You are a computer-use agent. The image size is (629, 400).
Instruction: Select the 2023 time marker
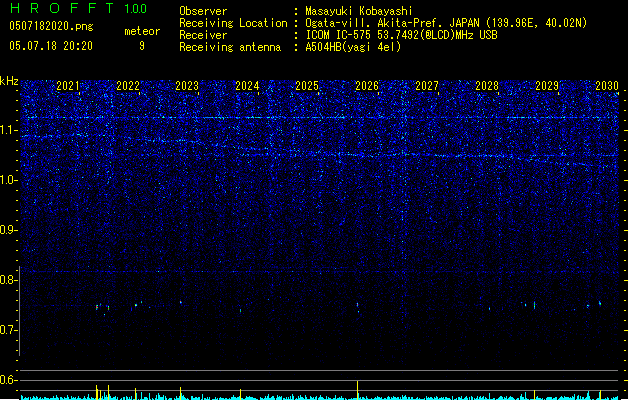pyautogui.click(x=187, y=87)
